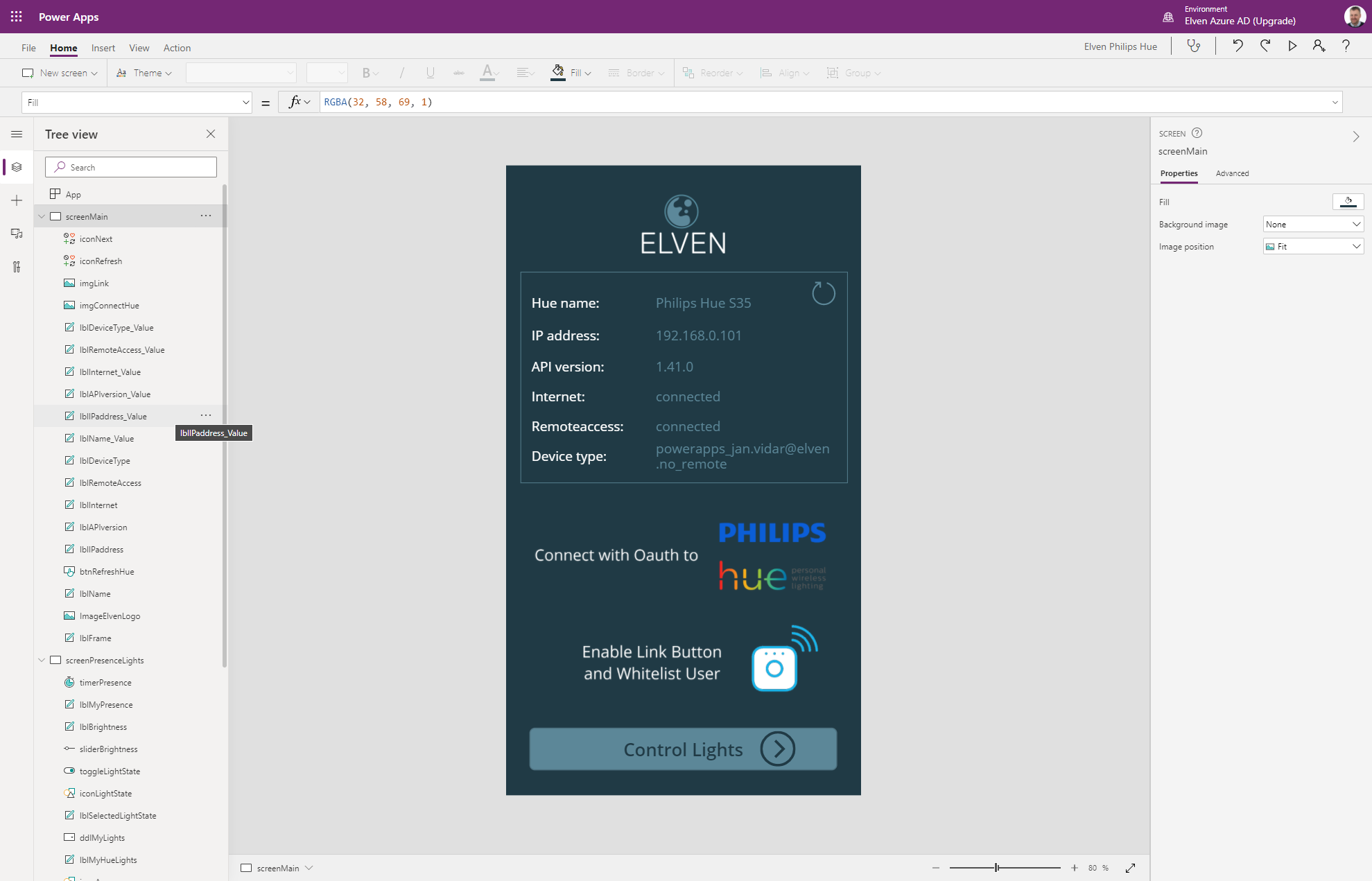The image size is (1372, 881).
Task: Open the Tree view layers icon
Action: [17, 167]
